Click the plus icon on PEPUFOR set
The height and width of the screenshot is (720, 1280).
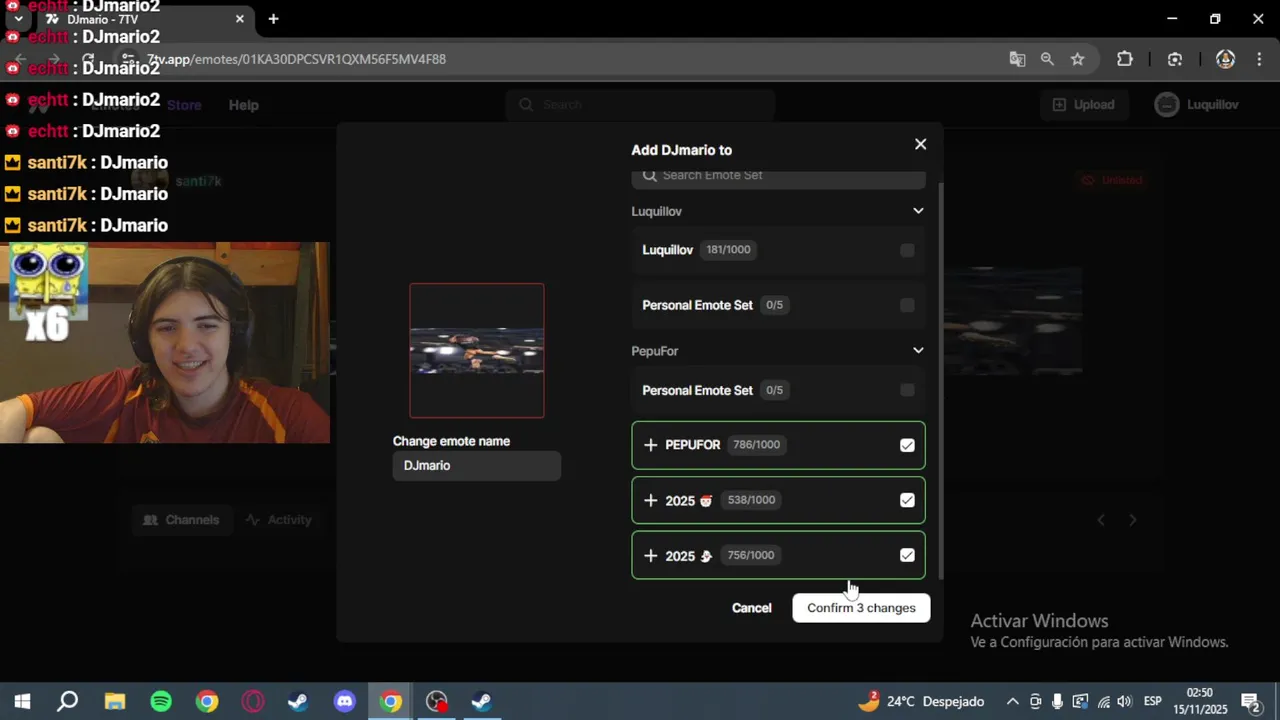click(651, 445)
